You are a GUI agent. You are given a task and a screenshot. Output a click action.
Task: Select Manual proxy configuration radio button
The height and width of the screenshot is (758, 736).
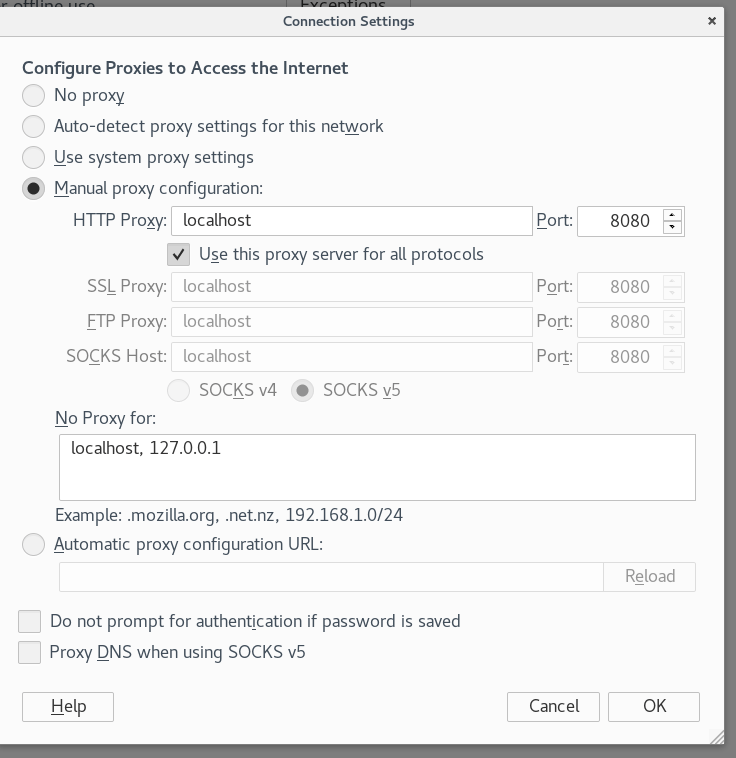click(x=34, y=189)
